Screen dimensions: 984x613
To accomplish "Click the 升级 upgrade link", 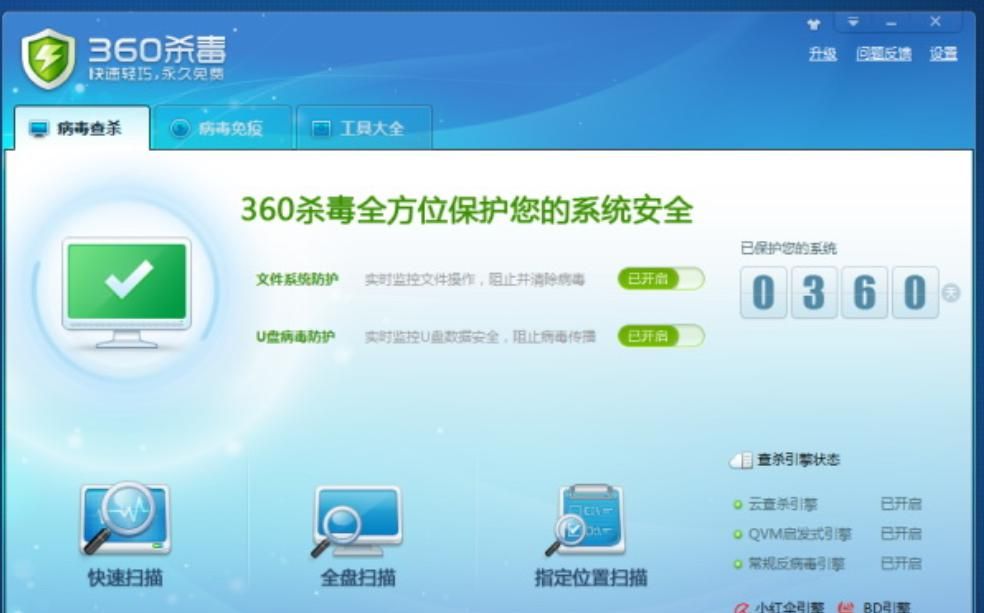I will coord(823,54).
